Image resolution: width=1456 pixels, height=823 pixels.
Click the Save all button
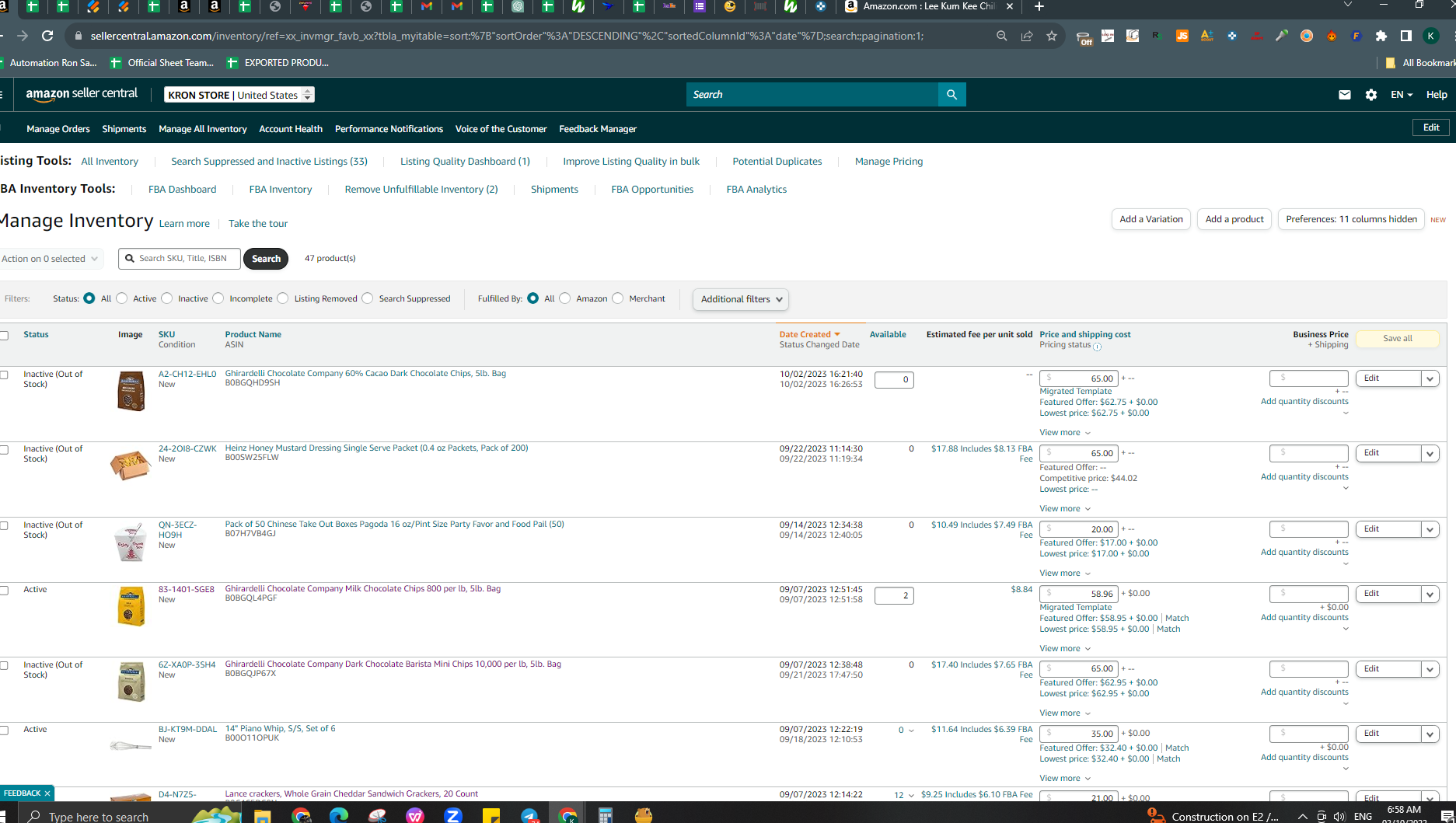[1398, 339]
